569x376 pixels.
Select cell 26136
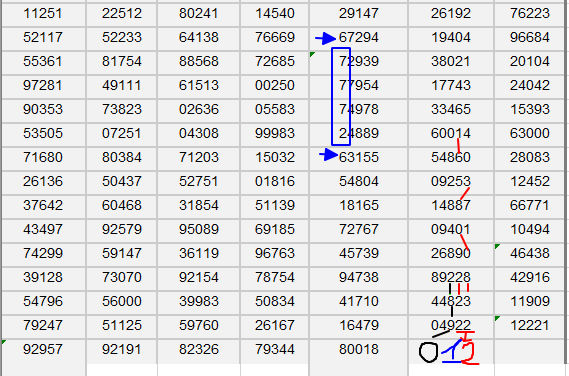pyautogui.click(x=44, y=182)
